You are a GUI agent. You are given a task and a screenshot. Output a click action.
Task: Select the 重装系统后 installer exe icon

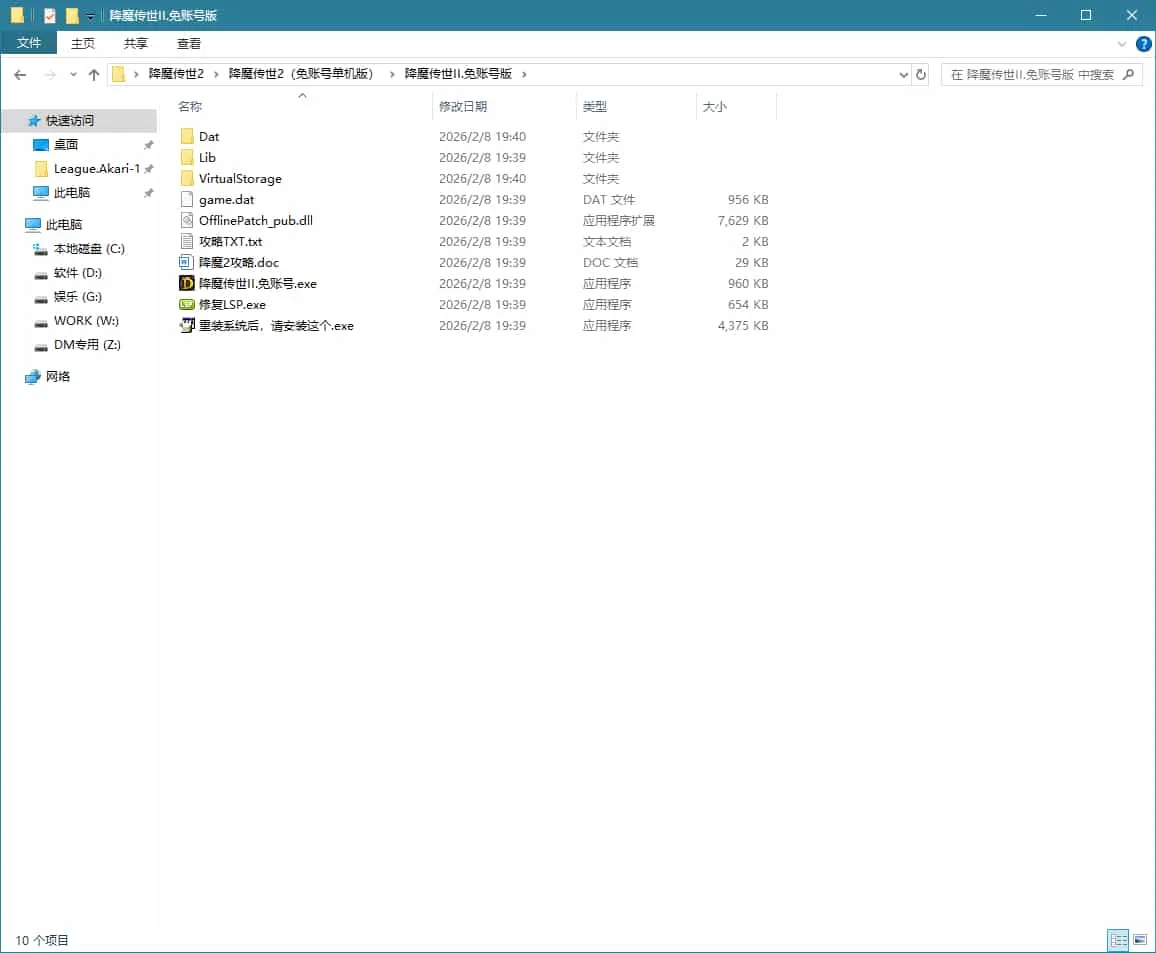click(x=187, y=325)
